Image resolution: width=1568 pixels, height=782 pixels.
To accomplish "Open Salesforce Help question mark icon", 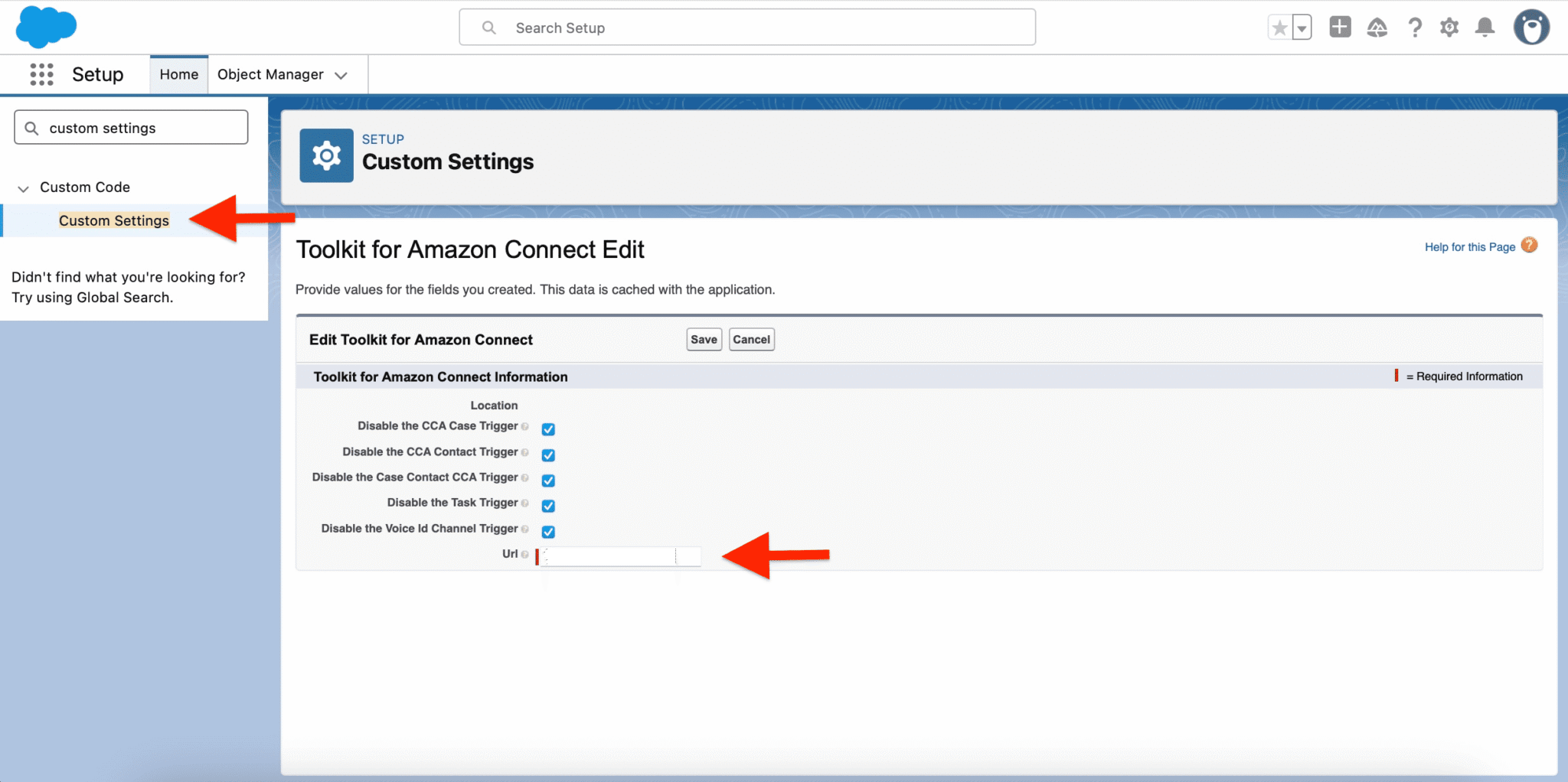I will pyautogui.click(x=1414, y=27).
